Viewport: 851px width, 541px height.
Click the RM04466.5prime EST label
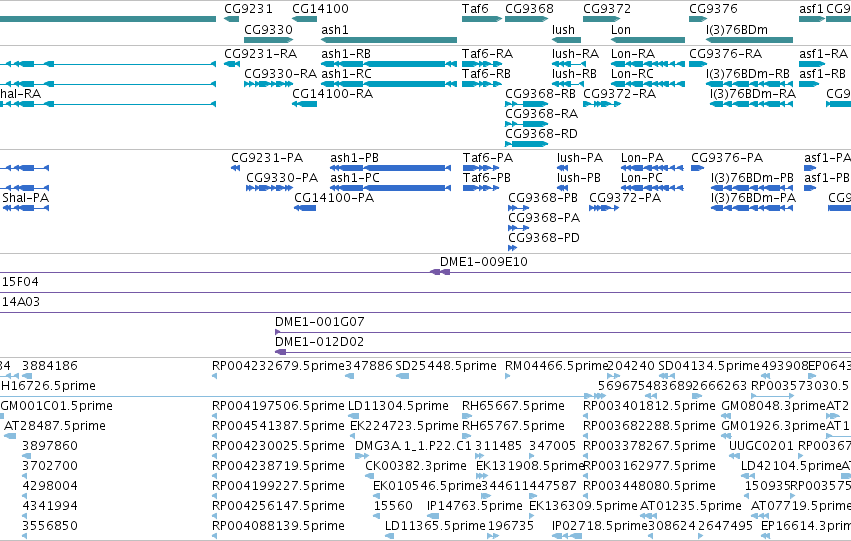[x=556, y=366]
